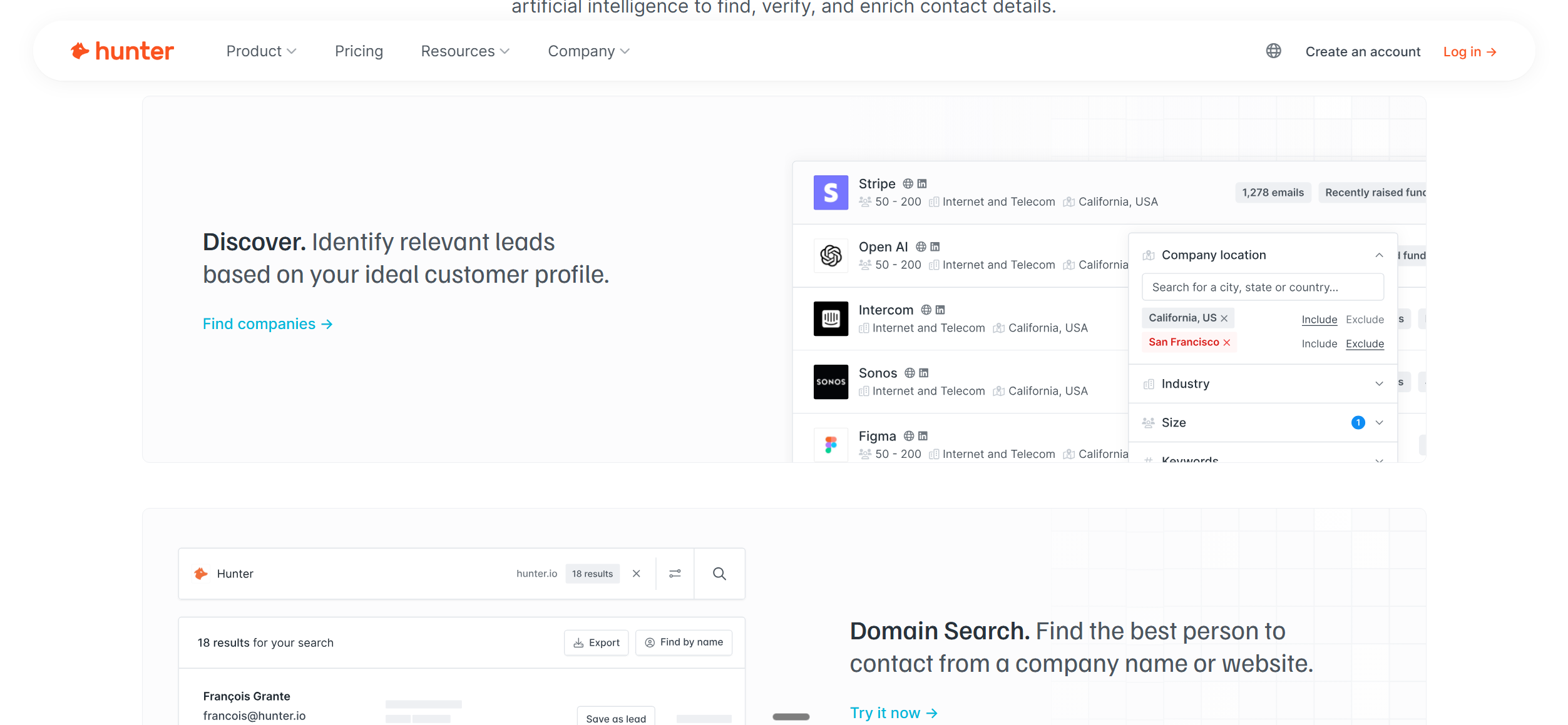The width and height of the screenshot is (1568, 725).
Task: Set San Francisco to Include
Action: (1319, 344)
